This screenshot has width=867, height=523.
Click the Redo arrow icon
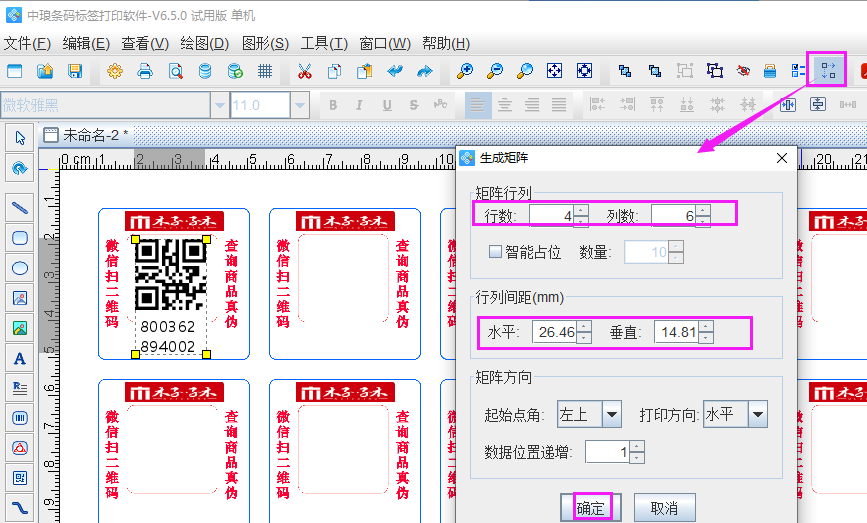(x=425, y=71)
